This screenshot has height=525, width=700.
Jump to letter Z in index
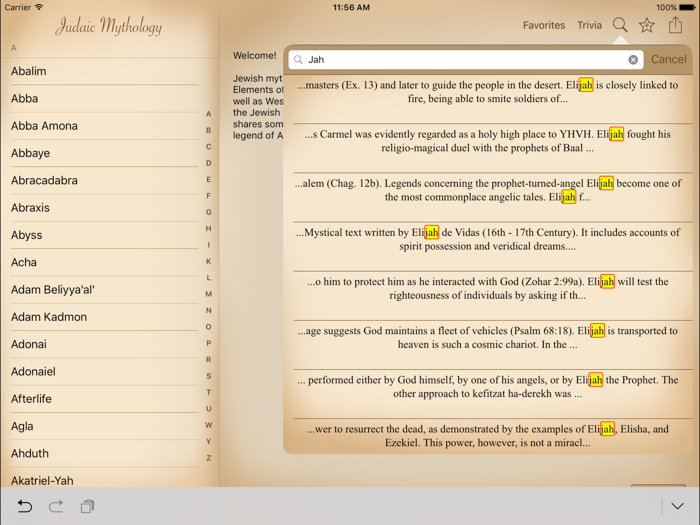(x=208, y=458)
